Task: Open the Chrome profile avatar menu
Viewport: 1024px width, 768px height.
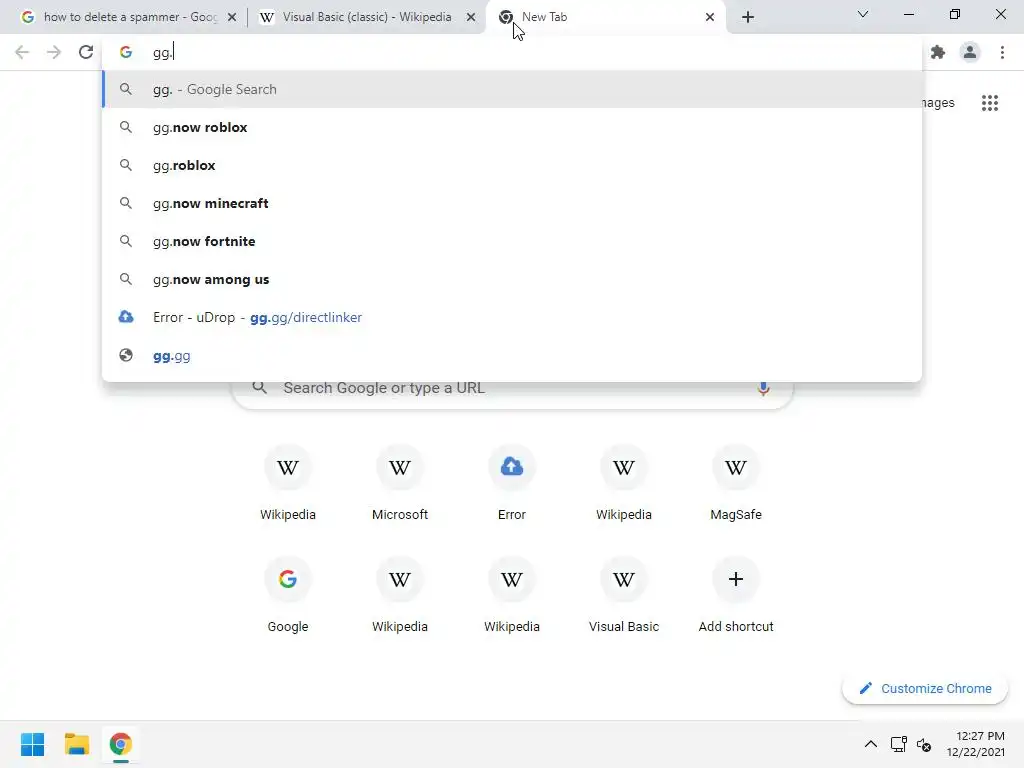Action: (970, 52)
